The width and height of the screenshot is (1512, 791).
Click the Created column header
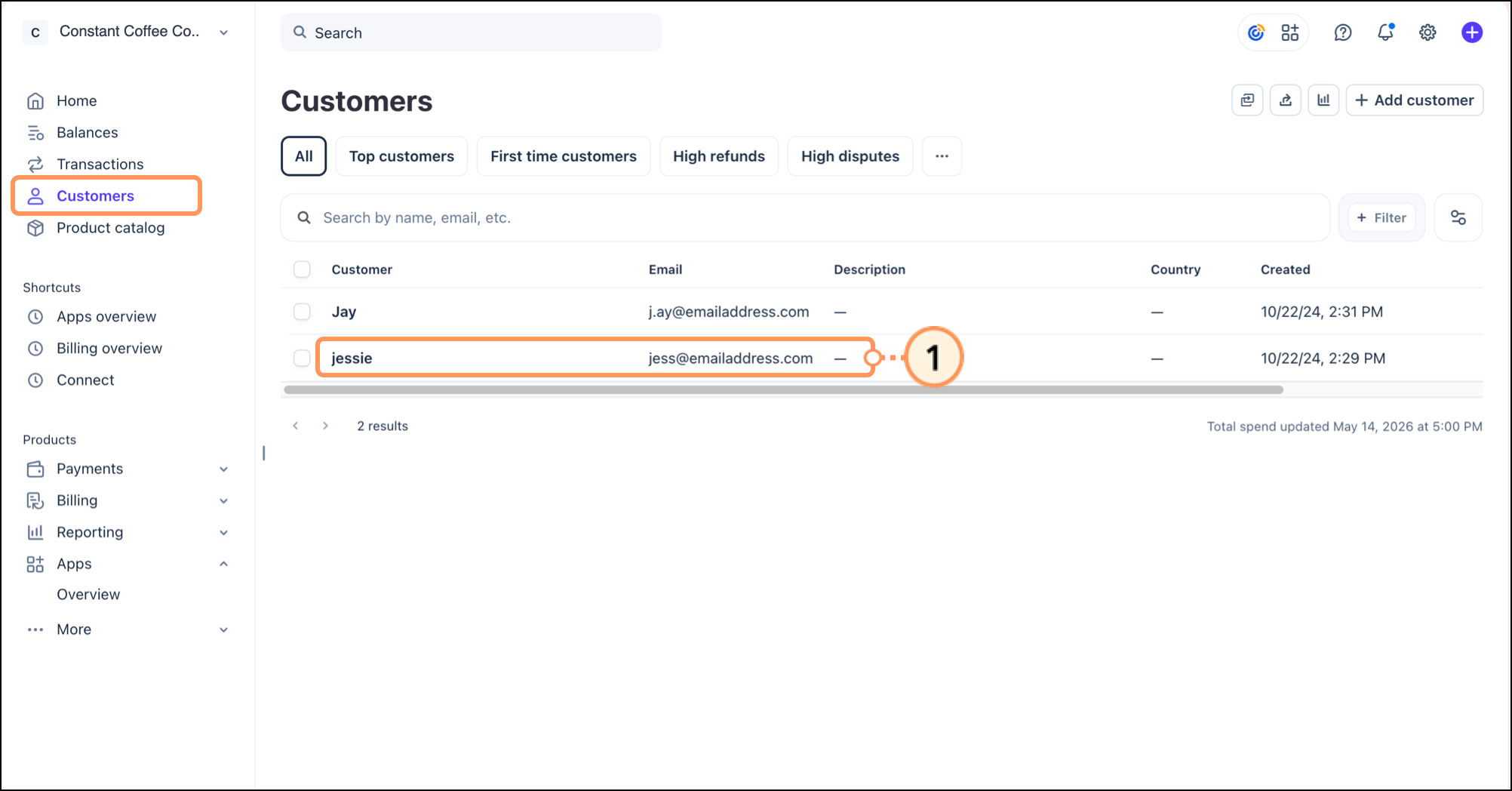coord(1286,269)
